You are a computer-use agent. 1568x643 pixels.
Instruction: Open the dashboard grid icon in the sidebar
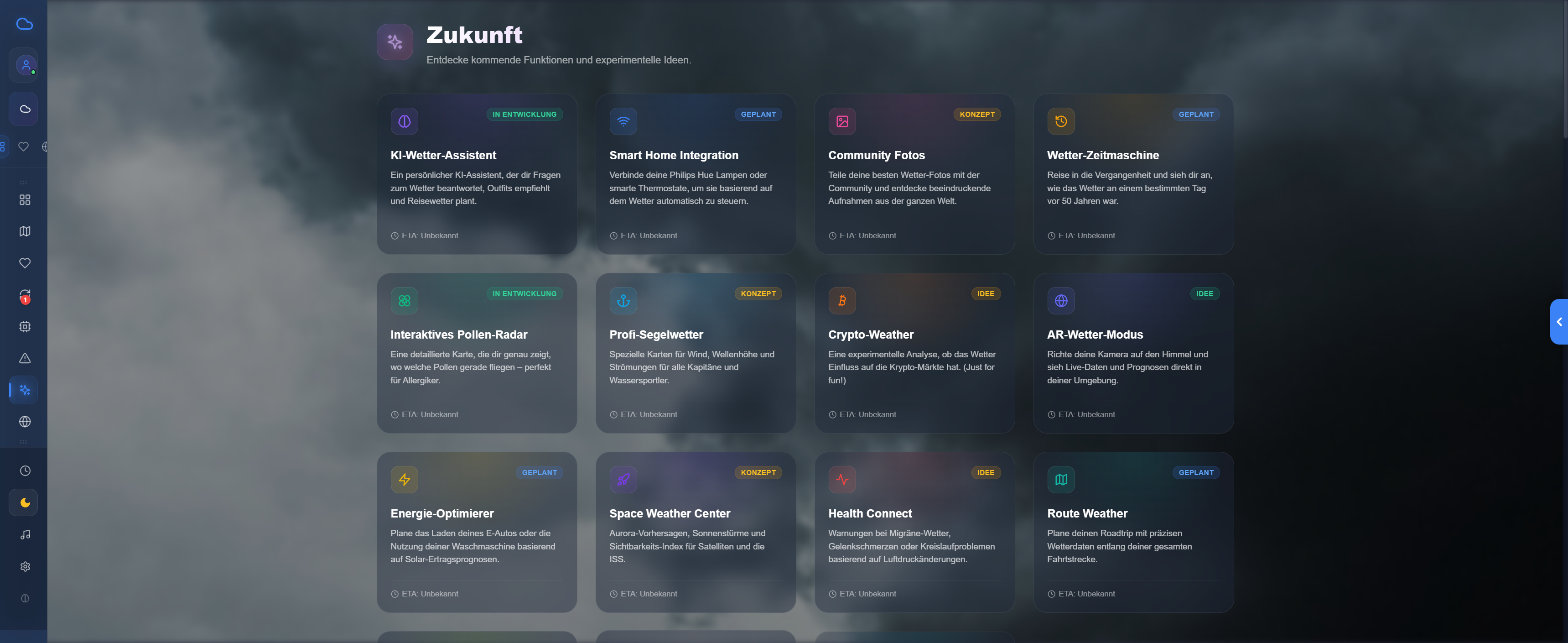[24, 200]
